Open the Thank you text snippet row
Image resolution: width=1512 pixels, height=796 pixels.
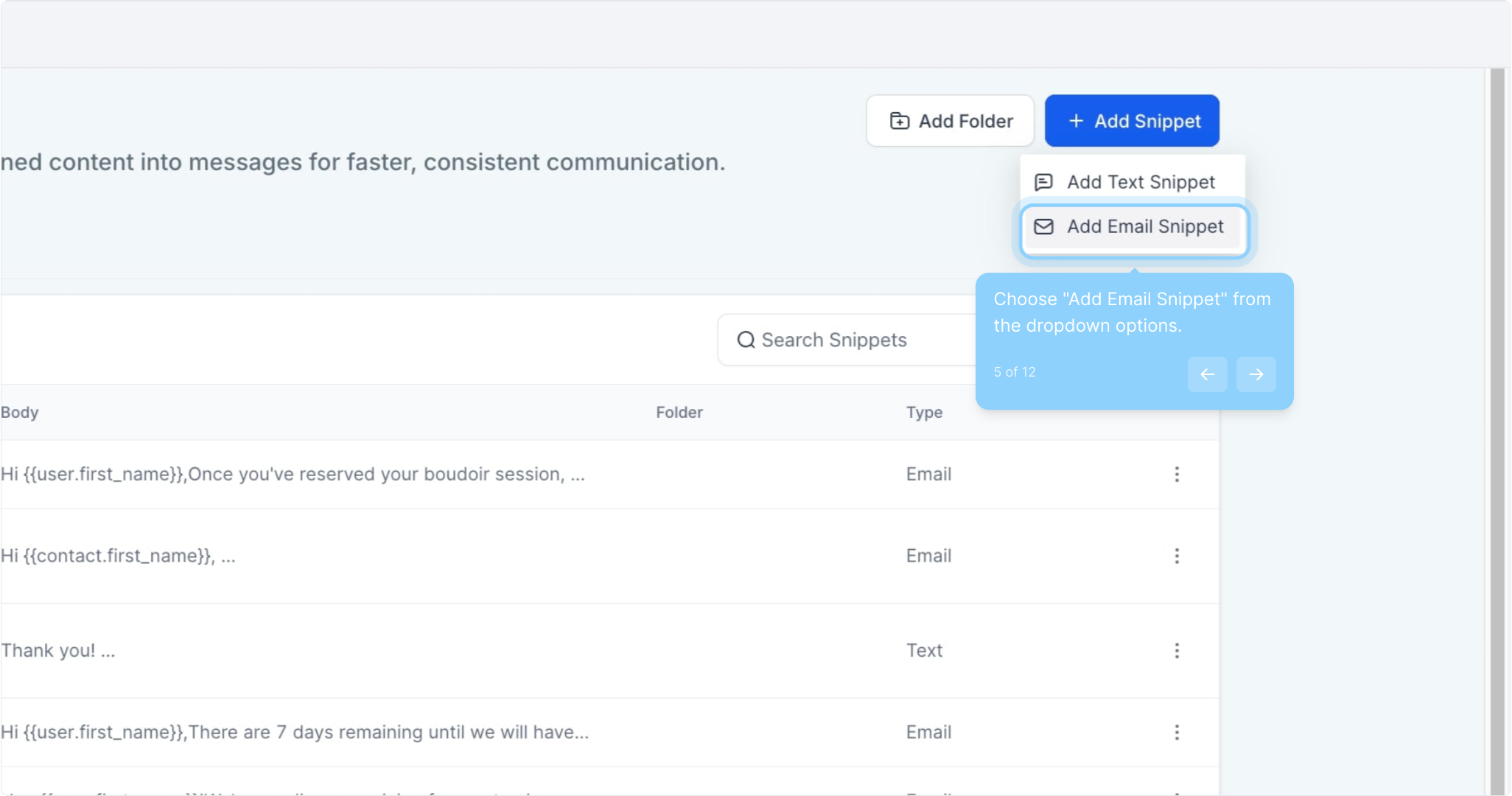(59, 651)
